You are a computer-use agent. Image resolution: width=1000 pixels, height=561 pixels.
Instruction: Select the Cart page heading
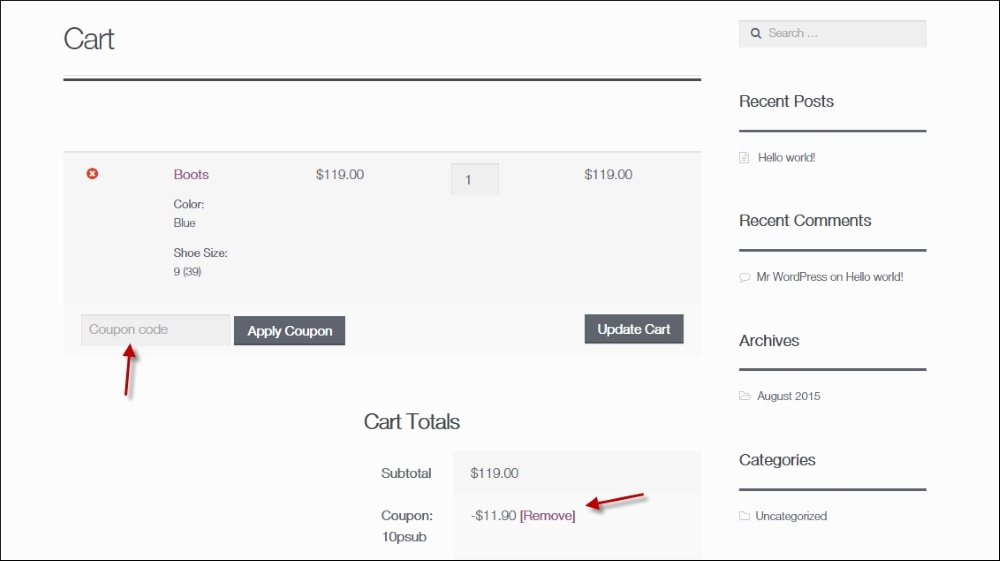coord(89,39)
